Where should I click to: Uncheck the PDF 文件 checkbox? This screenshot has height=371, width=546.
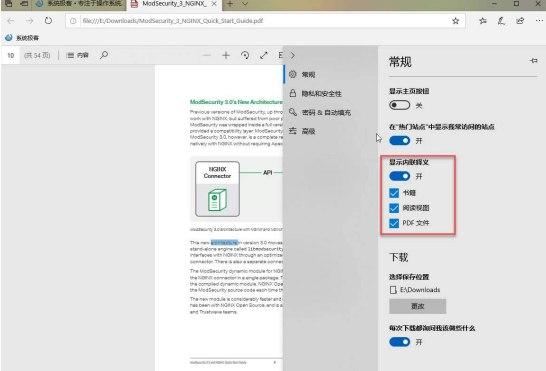pyautogui.click(x=394, y=223)
